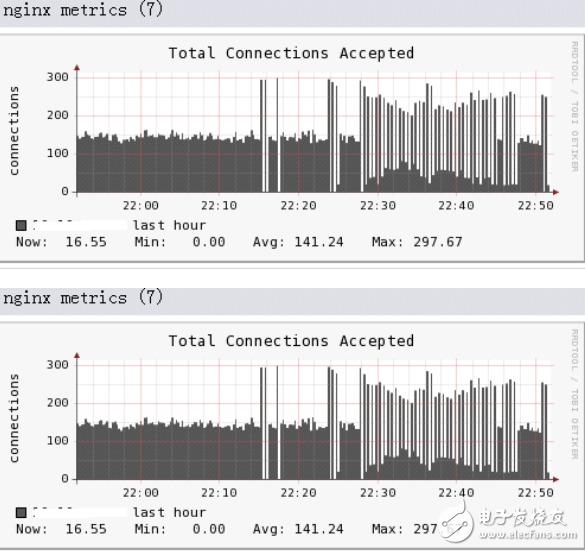Click the 300 y-axis label on bottom graph

(x=57, y=364)
